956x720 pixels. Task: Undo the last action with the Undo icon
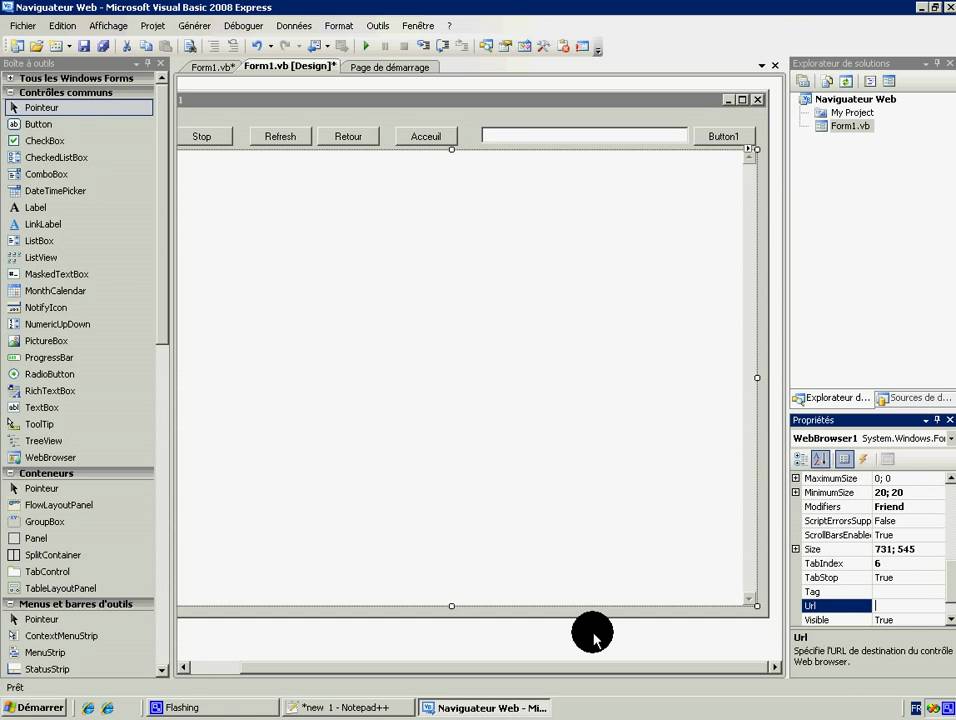point(257,46)
